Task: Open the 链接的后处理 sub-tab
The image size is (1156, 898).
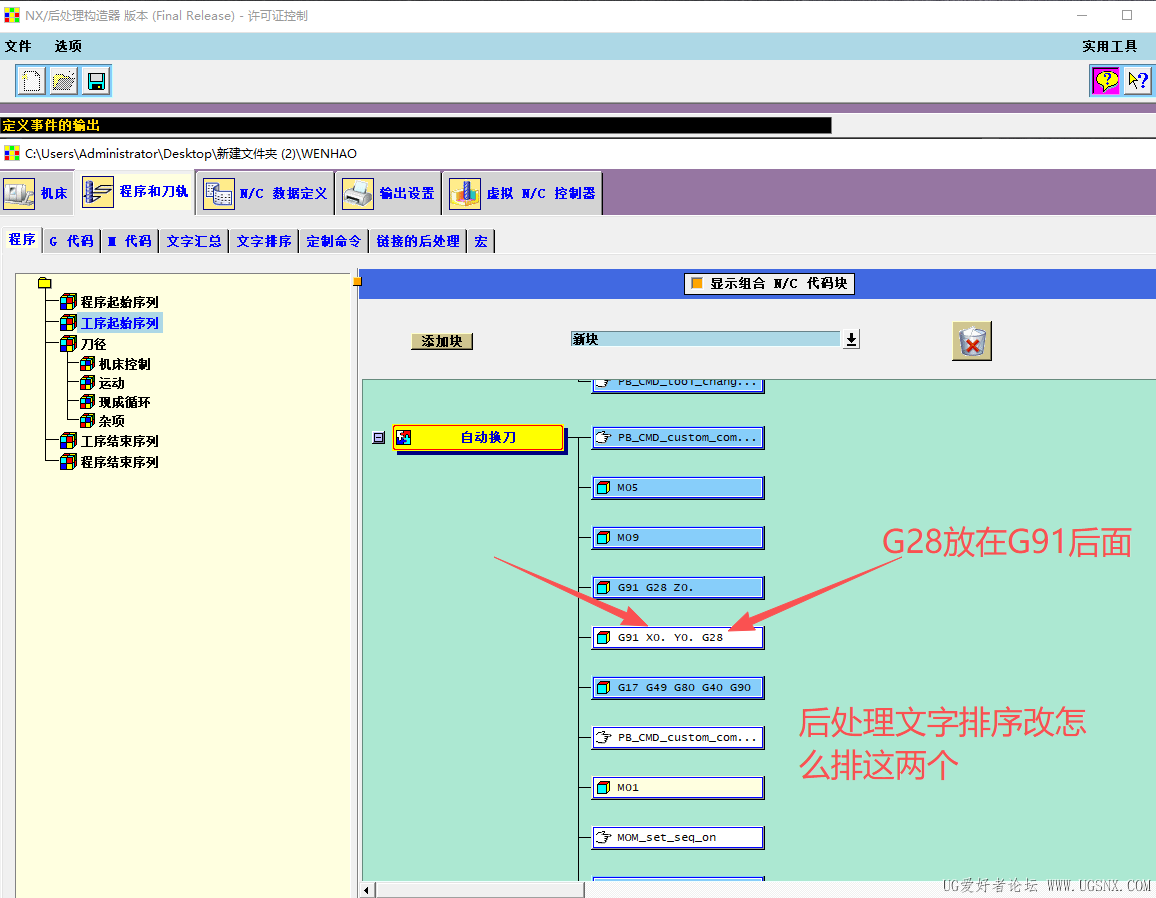Action: (x=418, y=241)
